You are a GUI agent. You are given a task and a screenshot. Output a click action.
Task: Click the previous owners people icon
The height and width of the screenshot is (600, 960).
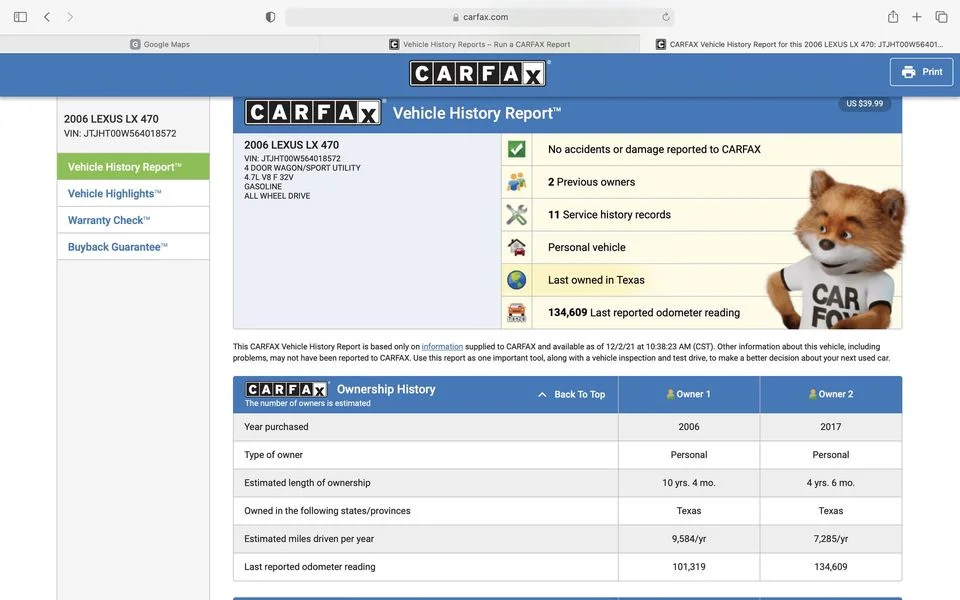[517, 182]
